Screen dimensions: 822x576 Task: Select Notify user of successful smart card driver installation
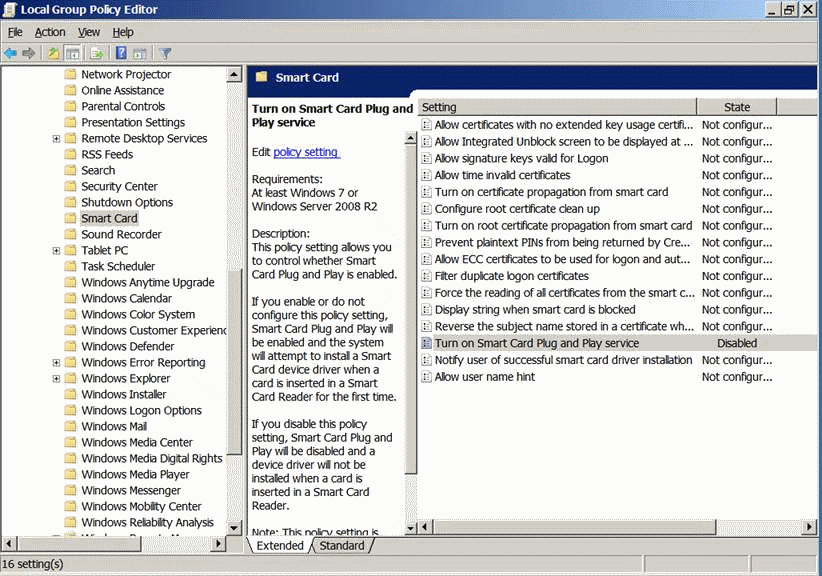563,360
